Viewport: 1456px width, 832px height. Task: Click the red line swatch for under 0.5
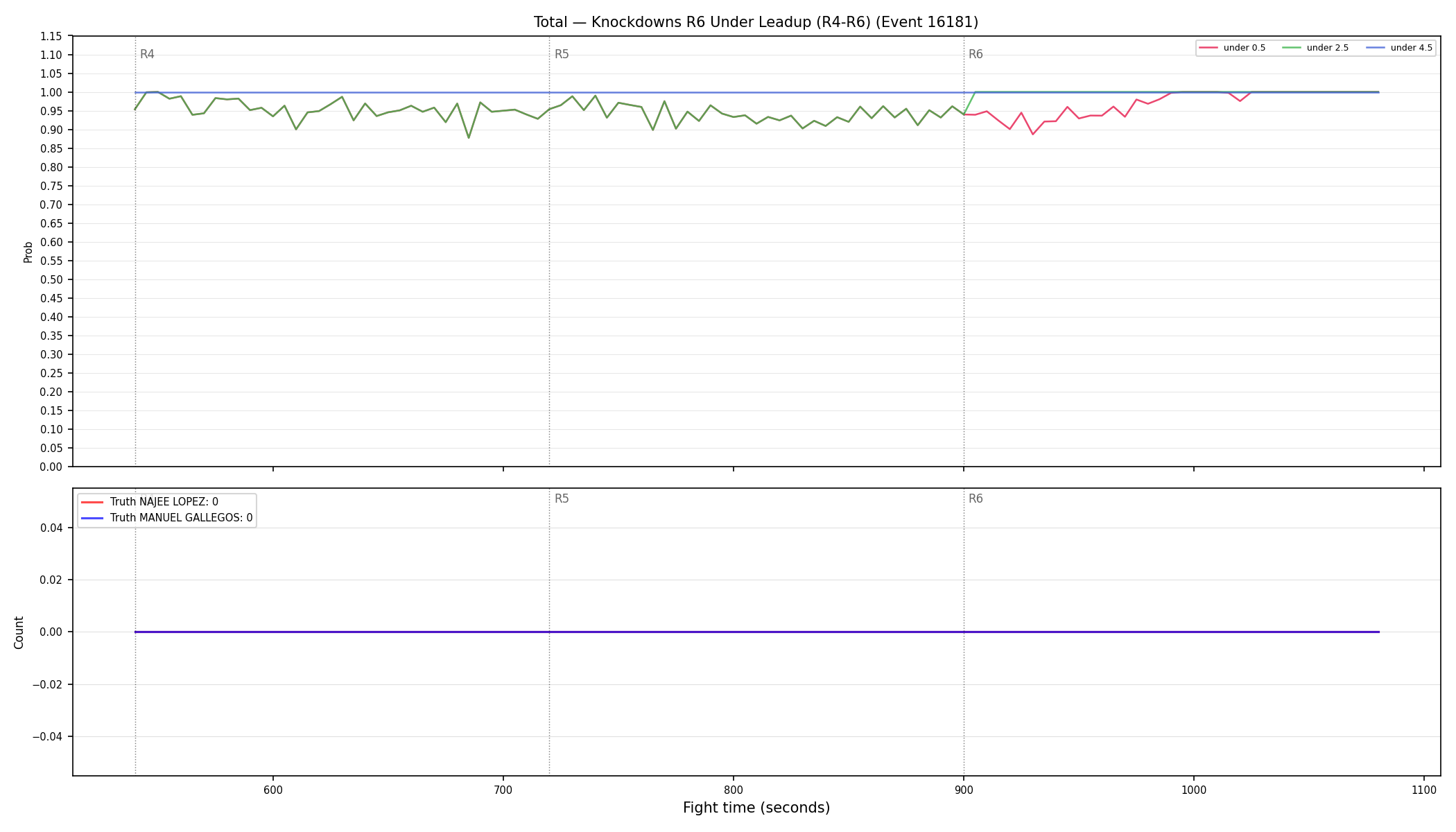point(1208,48)
